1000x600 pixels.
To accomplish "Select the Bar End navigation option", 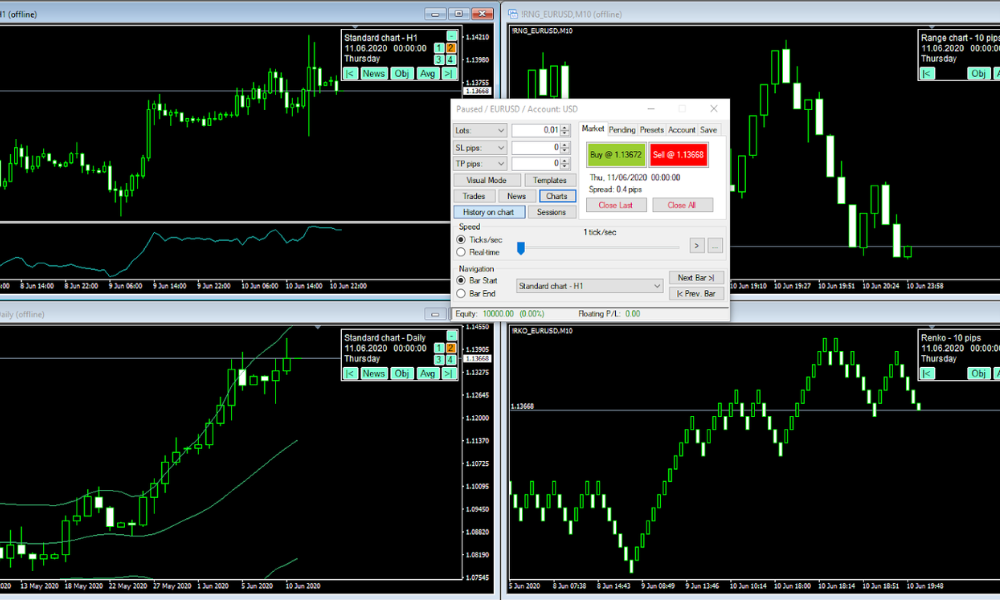I will [461, 294].
